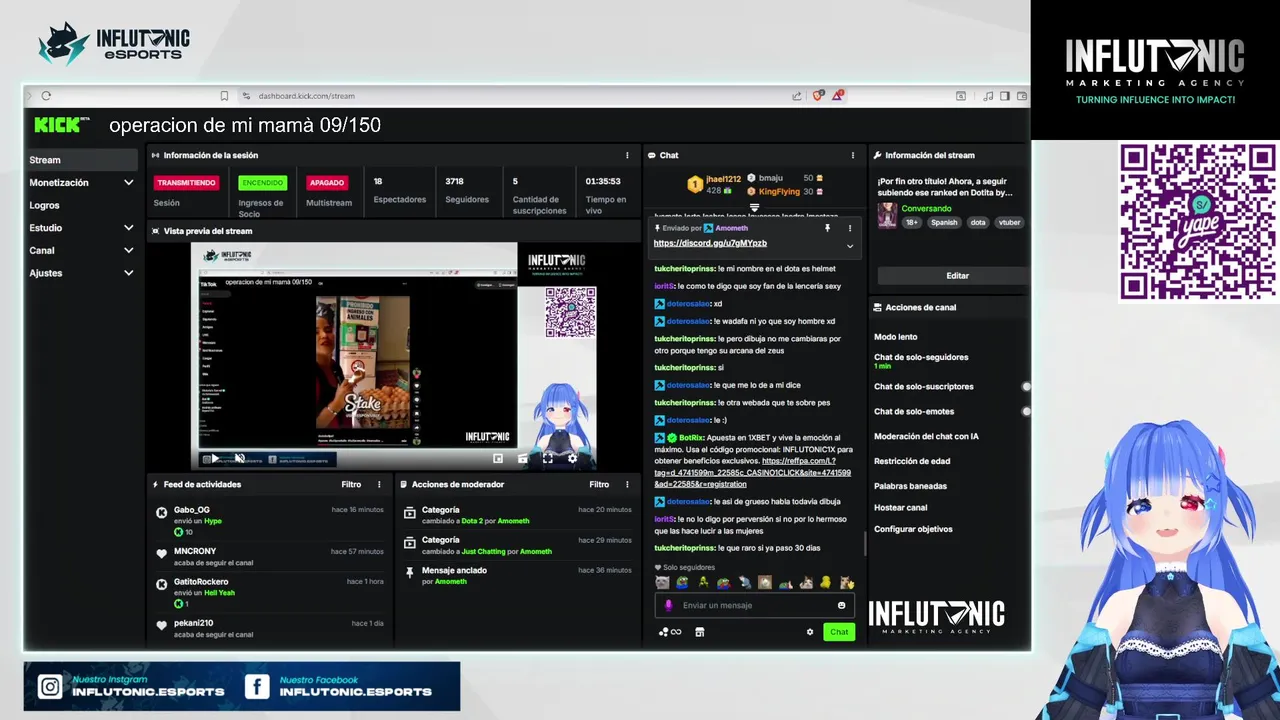
Task: Click the TRANSMITIENDO session status badge
Action: tap(186, 183)
